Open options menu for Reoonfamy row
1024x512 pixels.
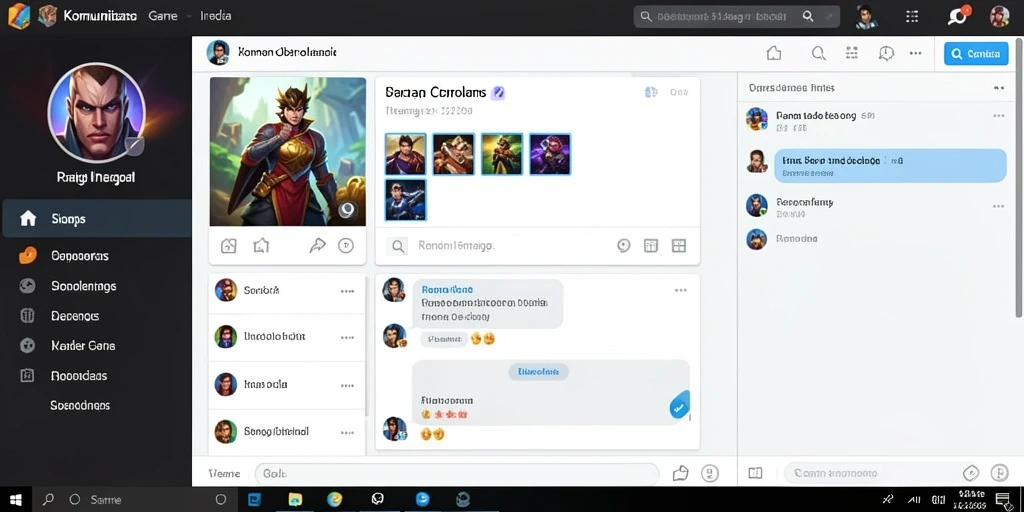click(x=999, y=206)
